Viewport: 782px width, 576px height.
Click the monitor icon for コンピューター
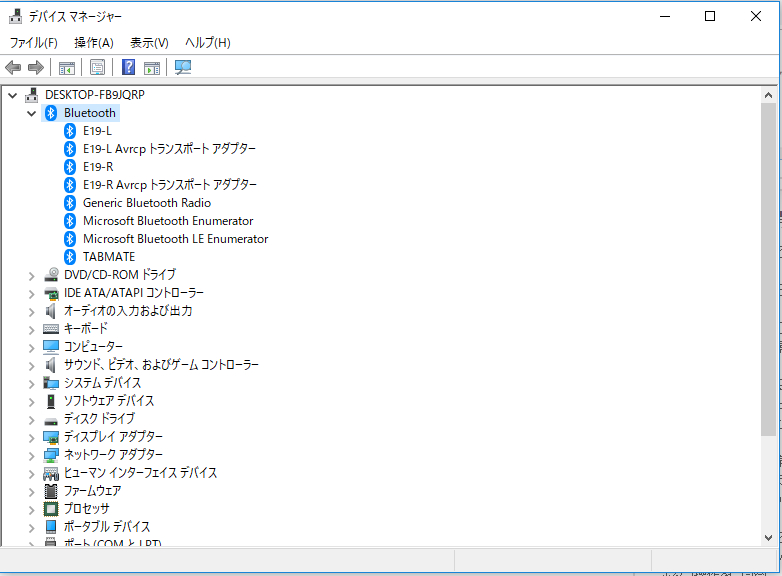51,347
